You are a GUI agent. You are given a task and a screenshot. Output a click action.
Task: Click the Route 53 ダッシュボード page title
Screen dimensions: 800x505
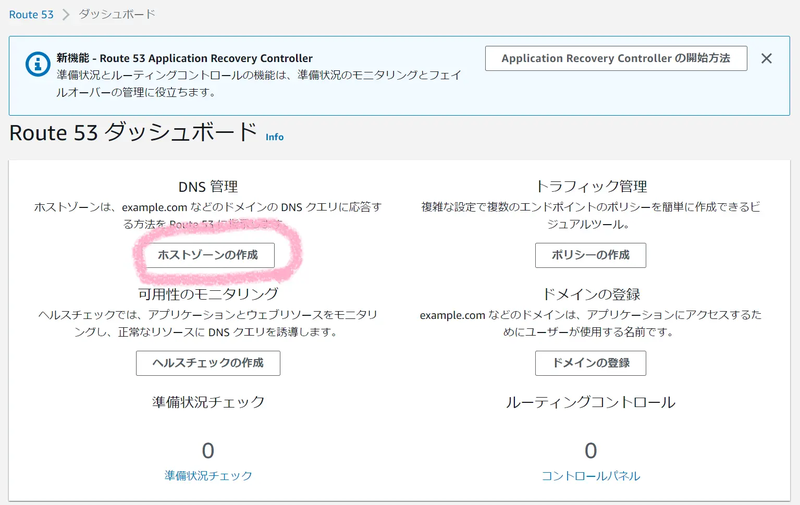134,133
